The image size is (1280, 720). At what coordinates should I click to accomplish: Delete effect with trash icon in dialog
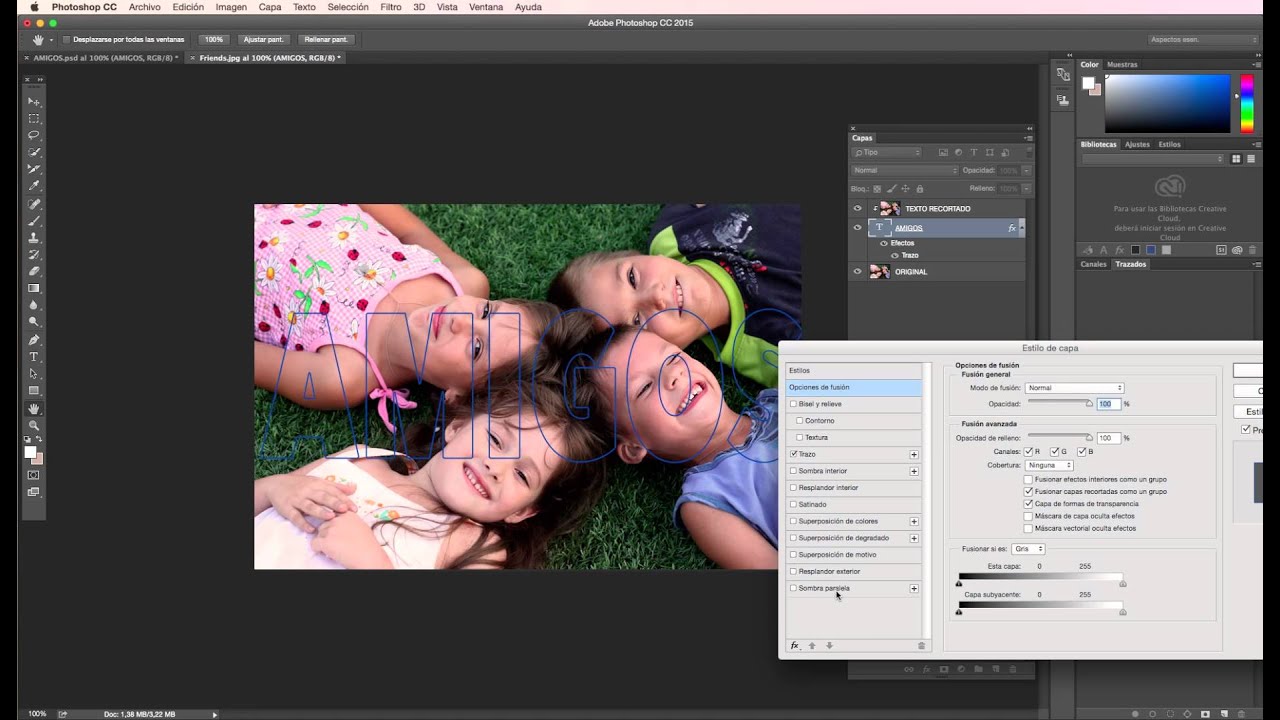(921, 646)
